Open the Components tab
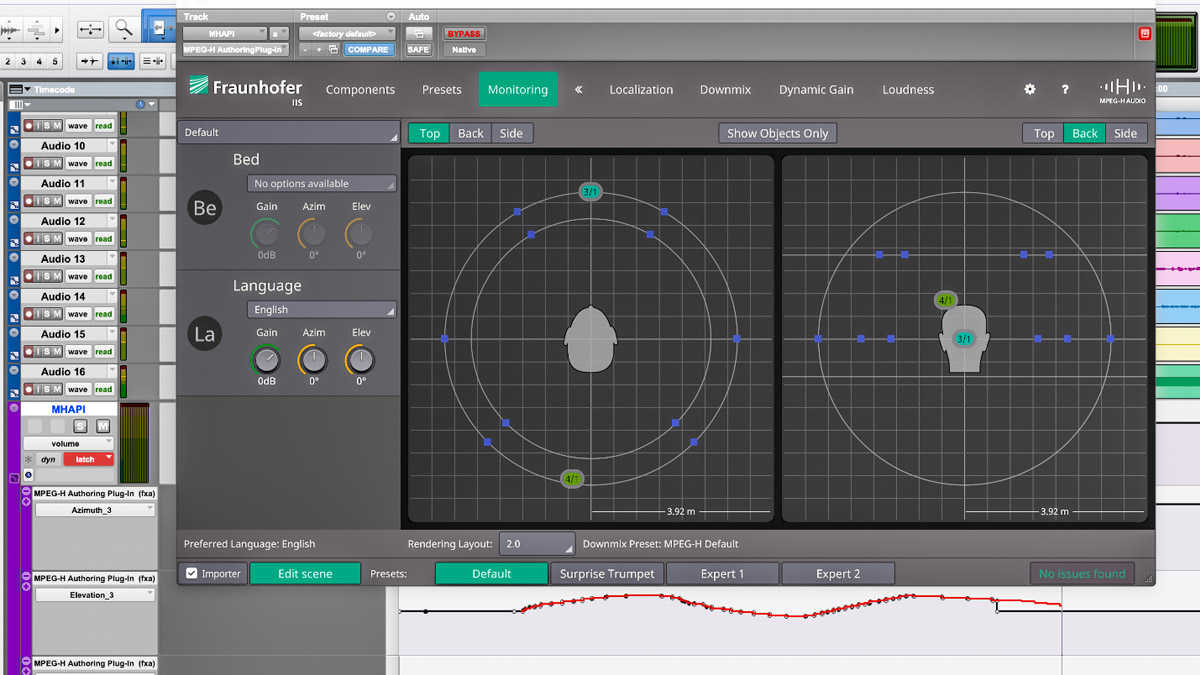1200x675 pixels. (360, 89)
